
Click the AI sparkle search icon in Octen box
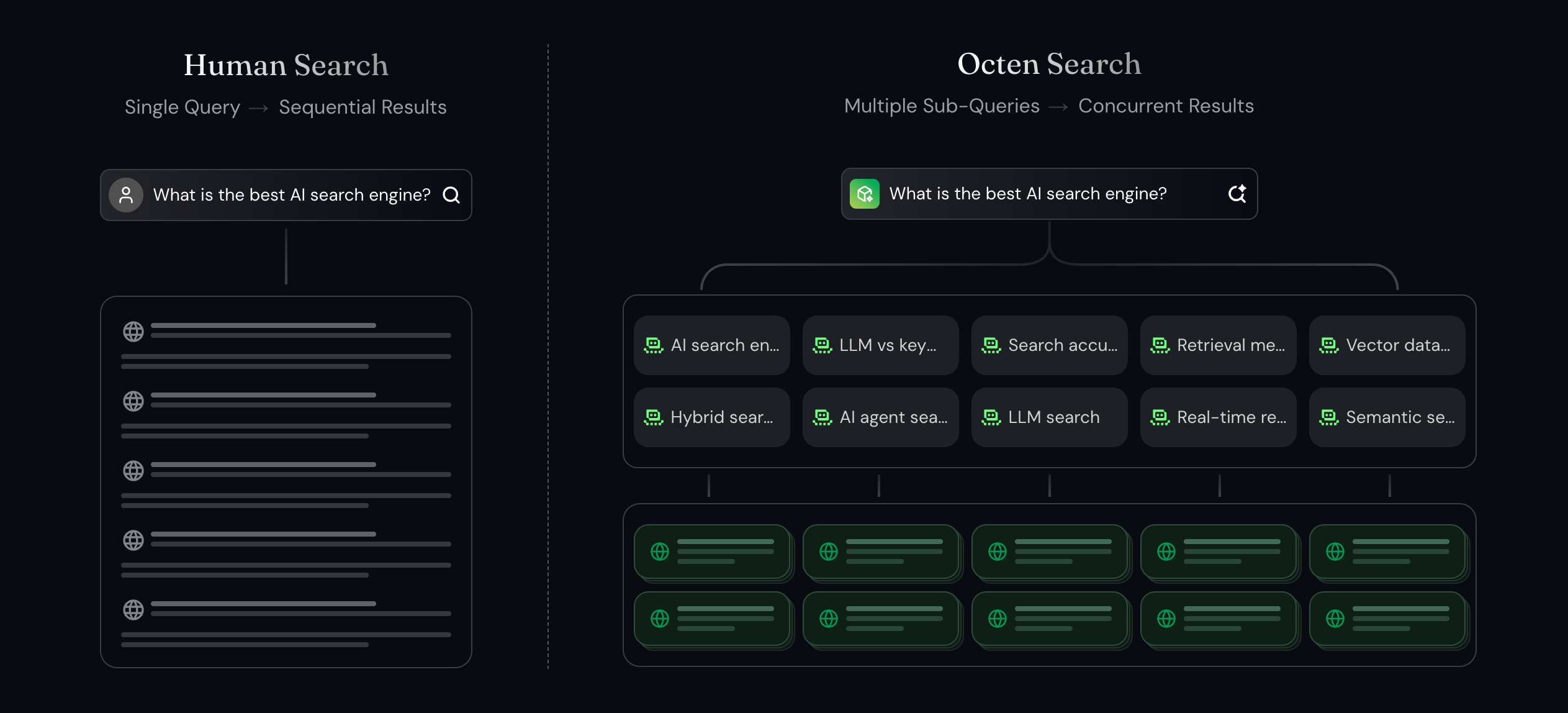tap(1237, 194)
